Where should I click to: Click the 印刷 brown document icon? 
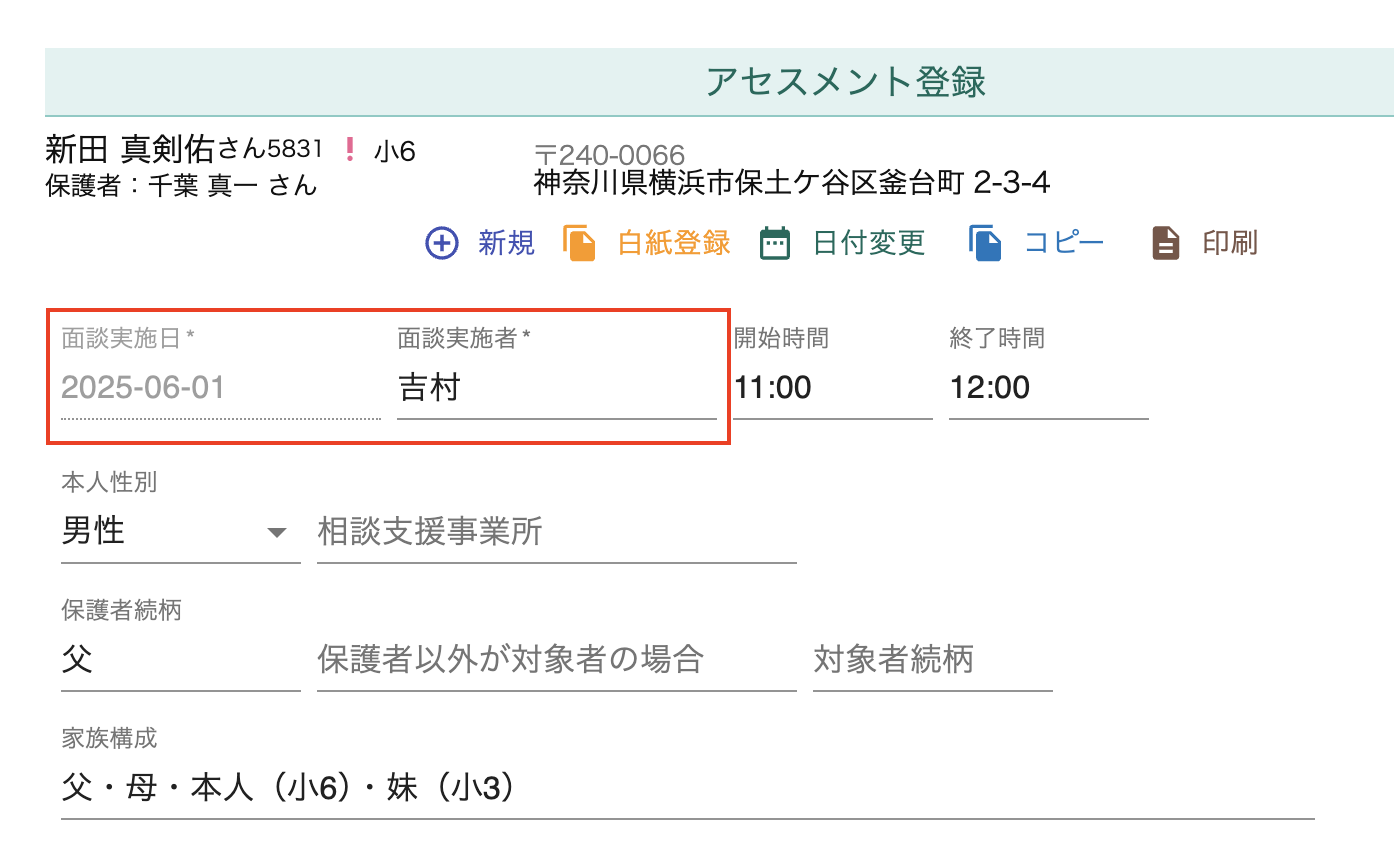coord(1166,243)
